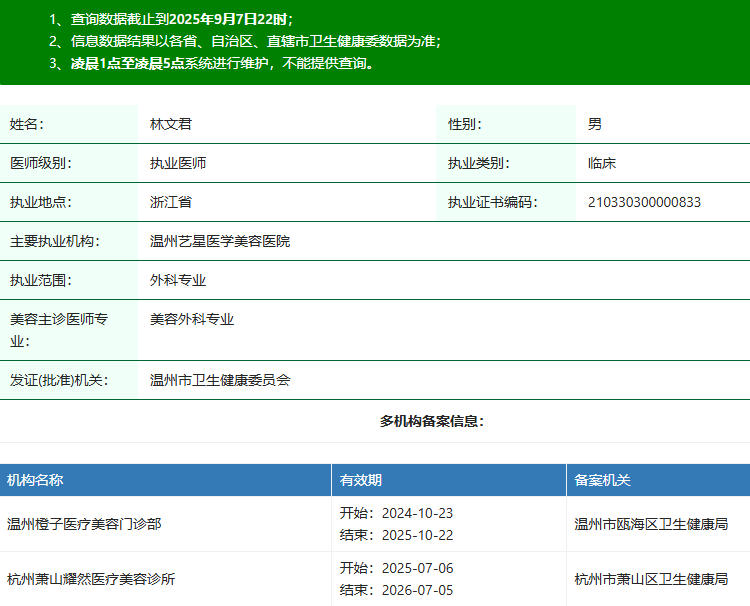
Task: Click the 外科专业 practice scope value
Action: (178, 280)
